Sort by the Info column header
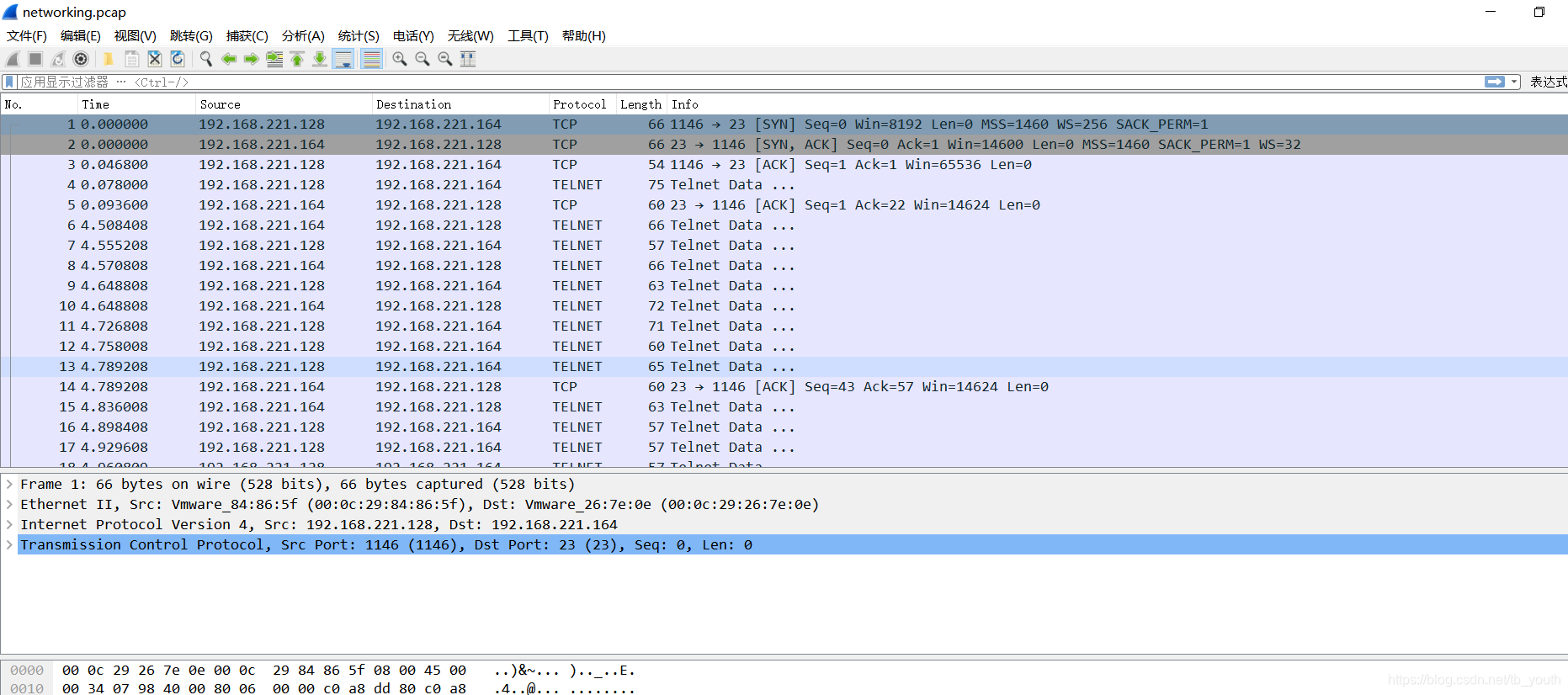The image size is (1568, 695). (x=1117, y=104)
